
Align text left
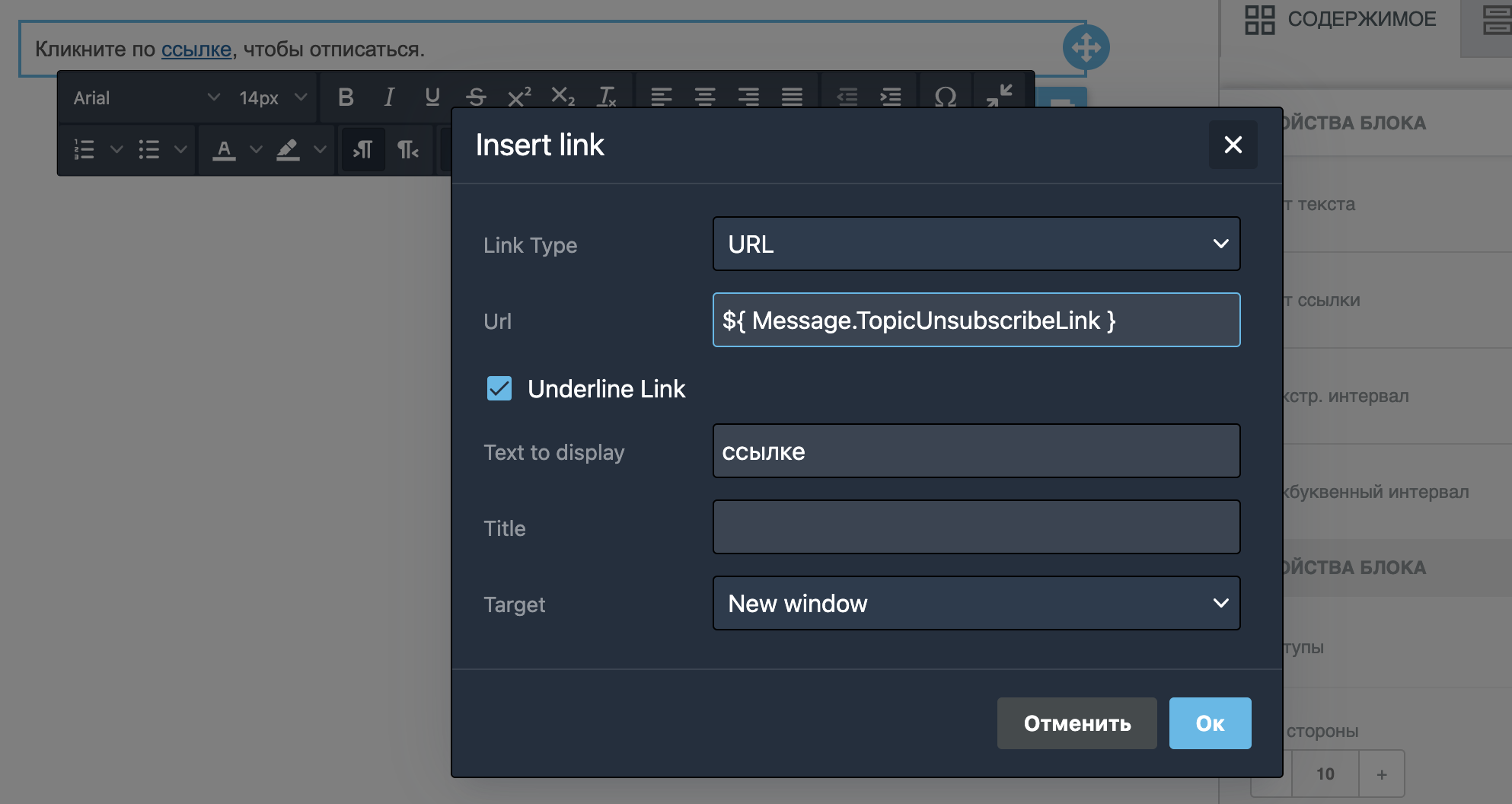point(662,97)
